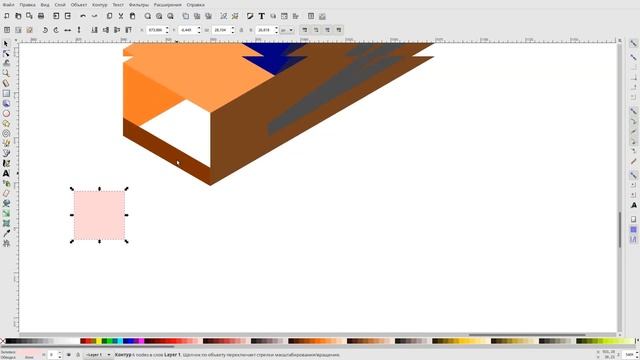Open Text and Font dialog icon
640x360 pixels.
(261, 16)
